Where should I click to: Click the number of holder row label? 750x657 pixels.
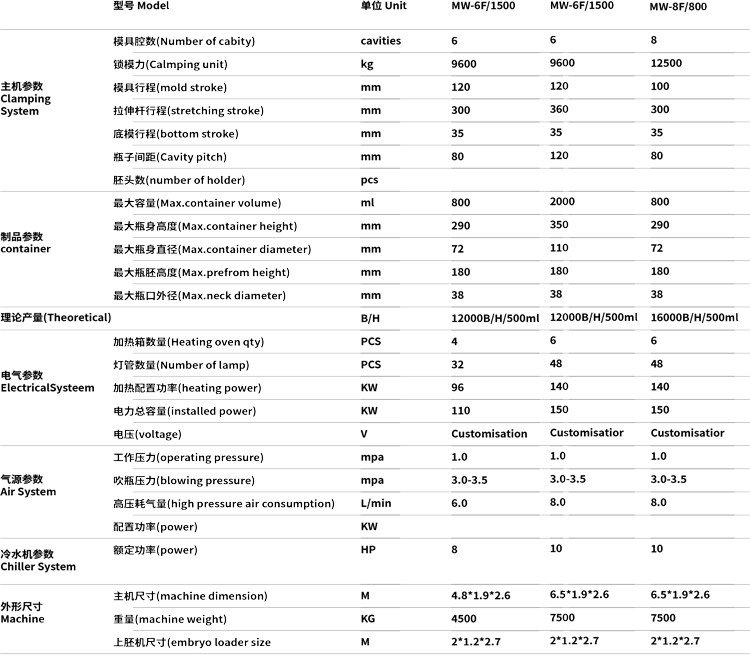click(179, 181)
